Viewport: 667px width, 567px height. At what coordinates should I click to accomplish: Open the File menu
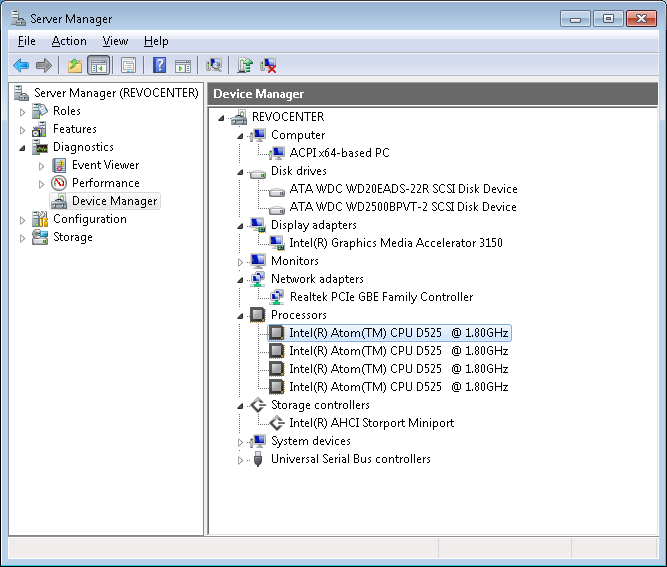(x=26, y=41)
